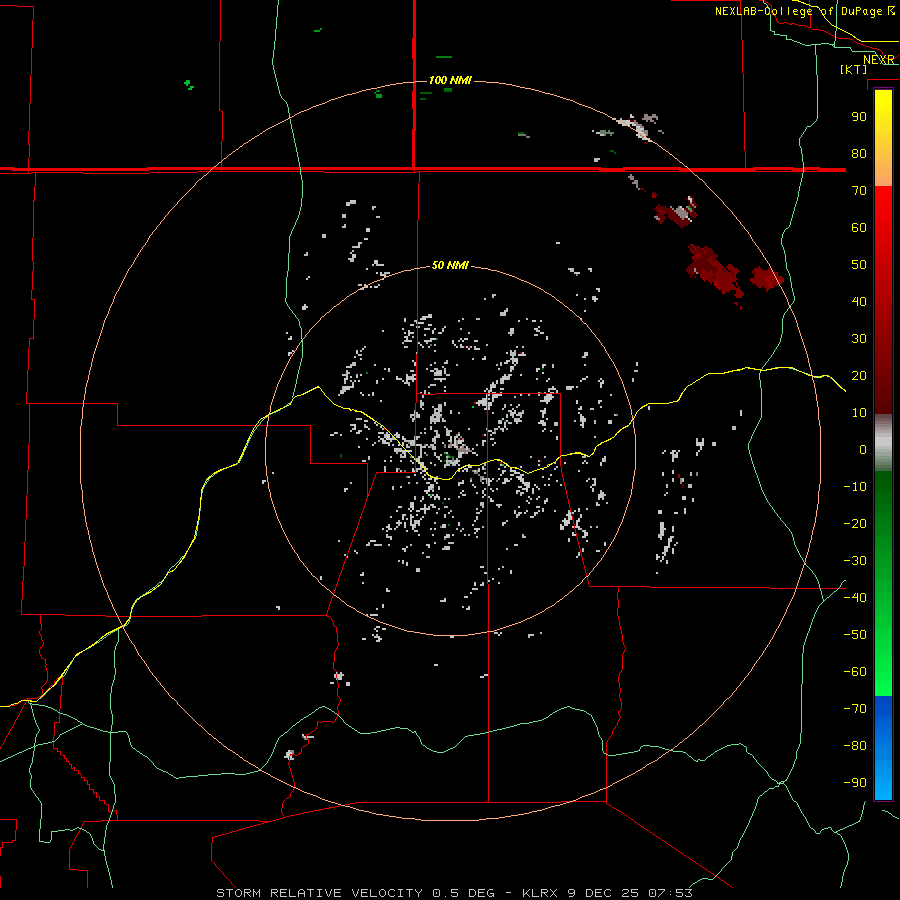
Task: Click the positive 60 scale label
Action: point(859,228)
